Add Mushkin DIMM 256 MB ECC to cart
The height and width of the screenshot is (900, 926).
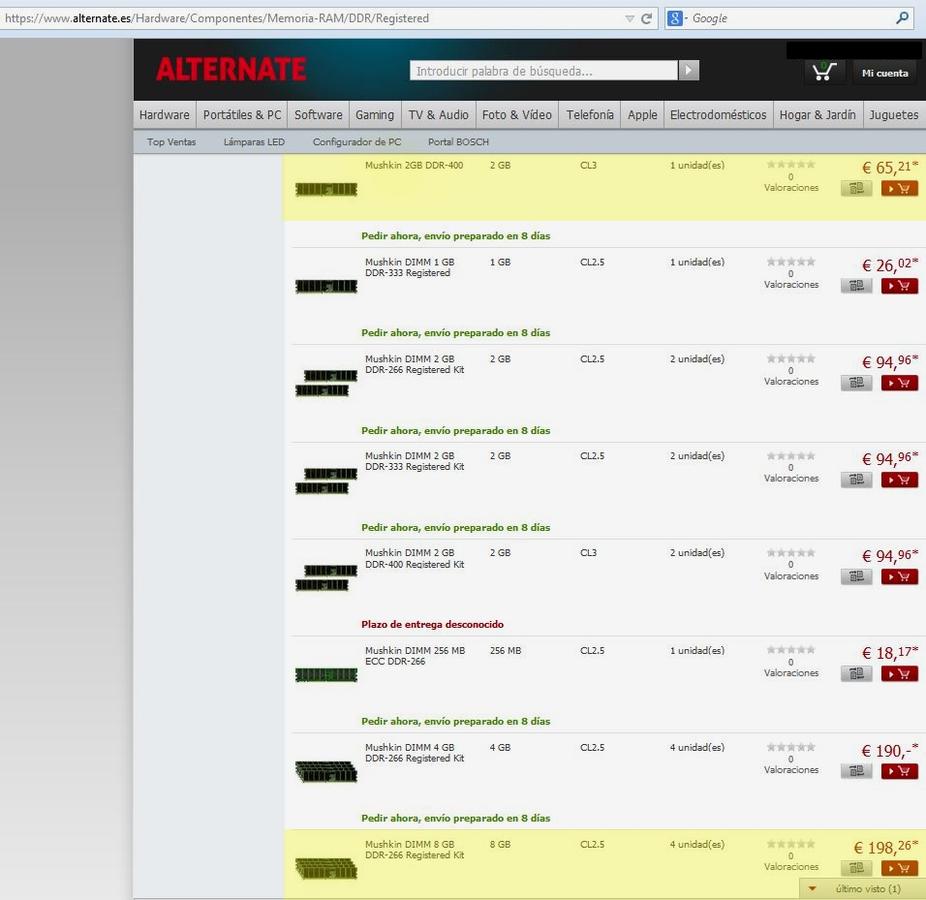tap(899, 674)
